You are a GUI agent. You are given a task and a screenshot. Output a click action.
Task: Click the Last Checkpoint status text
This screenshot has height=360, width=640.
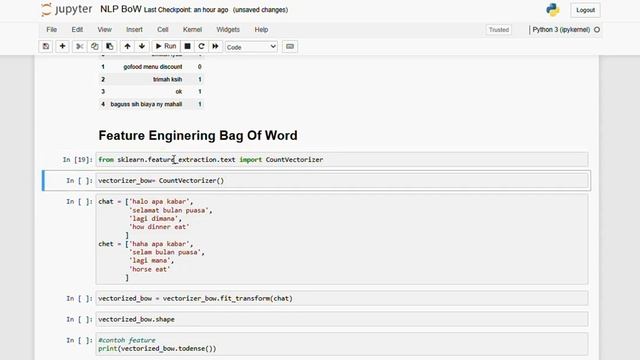point(186,10)
